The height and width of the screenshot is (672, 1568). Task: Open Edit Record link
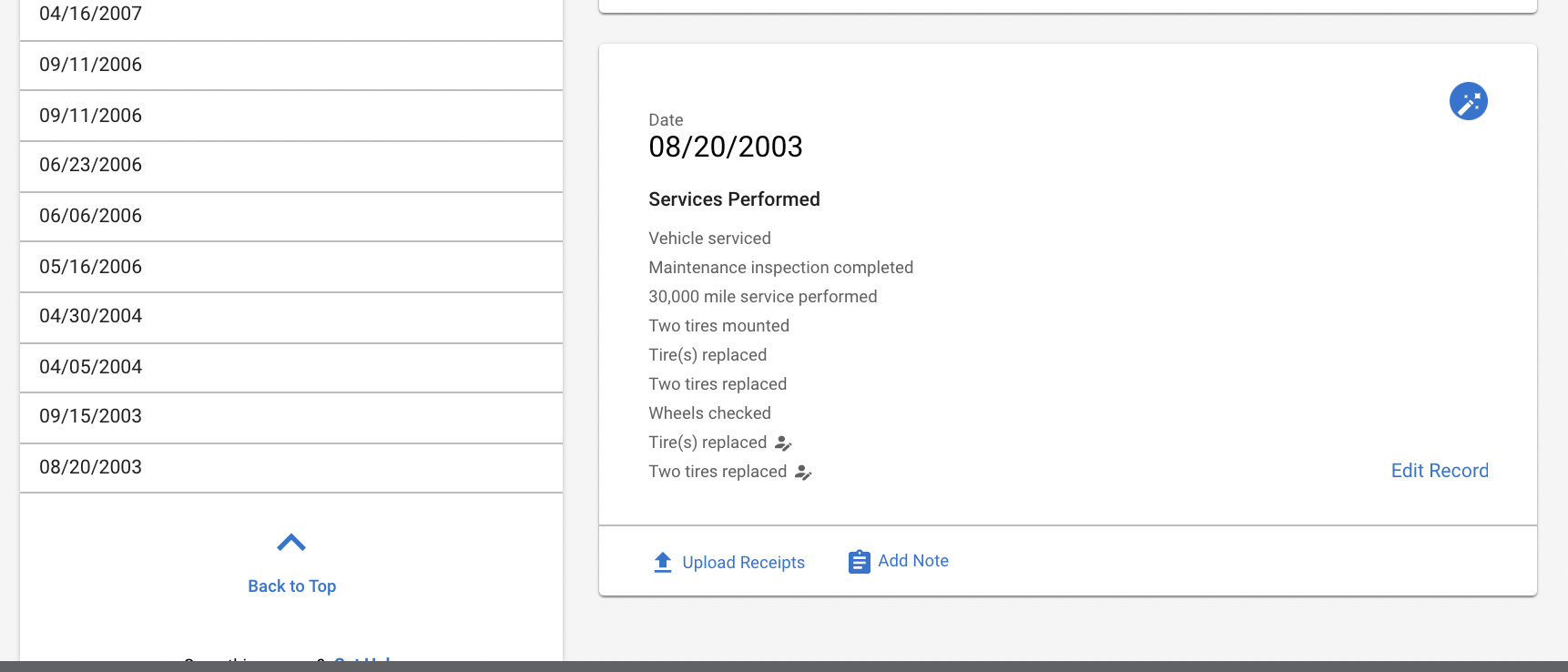1440,471
